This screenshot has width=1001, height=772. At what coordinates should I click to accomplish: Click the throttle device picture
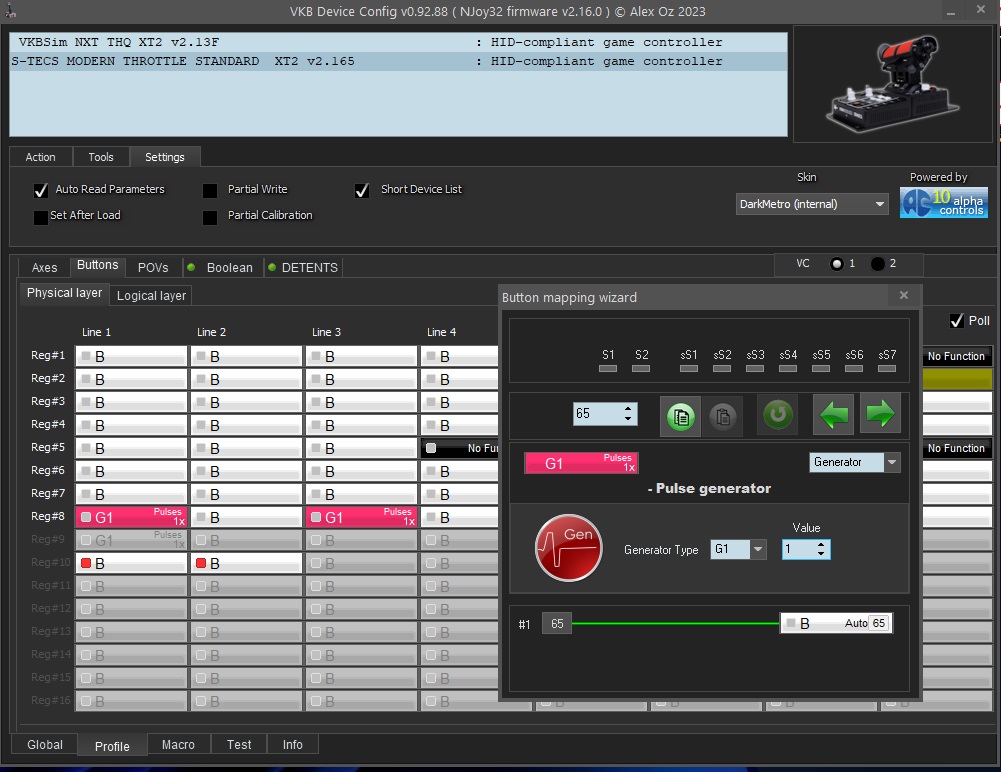(892, 84)
